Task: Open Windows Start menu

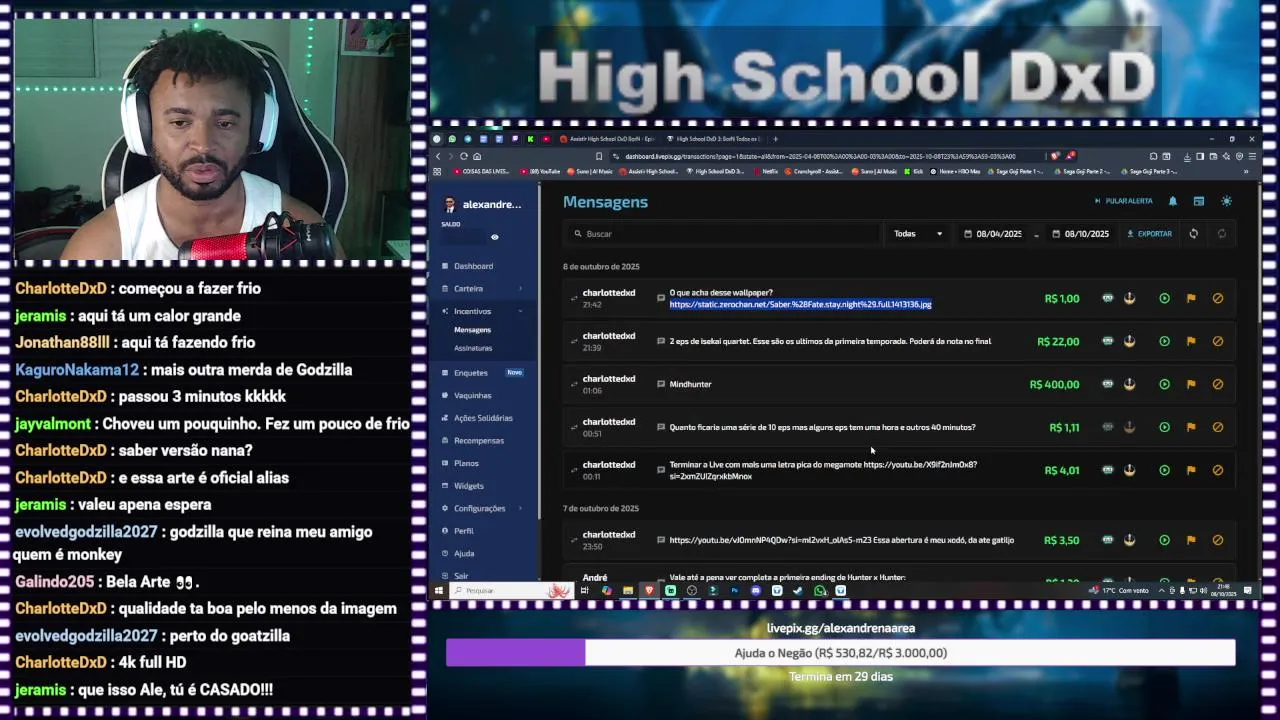Action: coord(438,591)
